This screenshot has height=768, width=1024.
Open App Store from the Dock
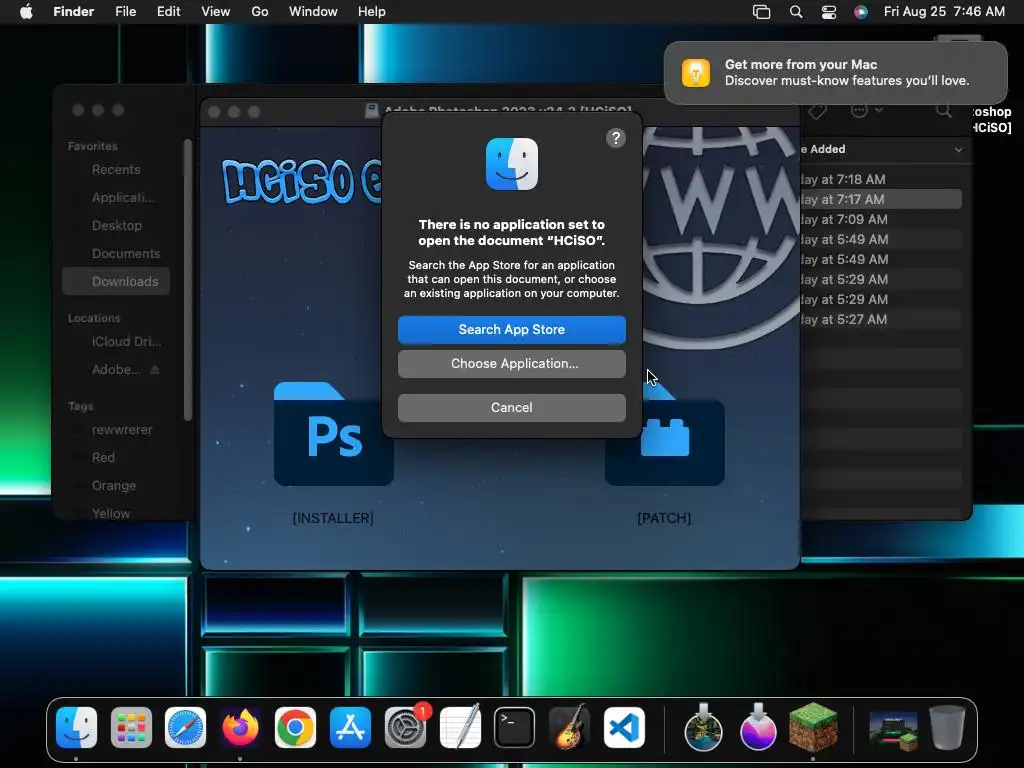pos(350,728)
